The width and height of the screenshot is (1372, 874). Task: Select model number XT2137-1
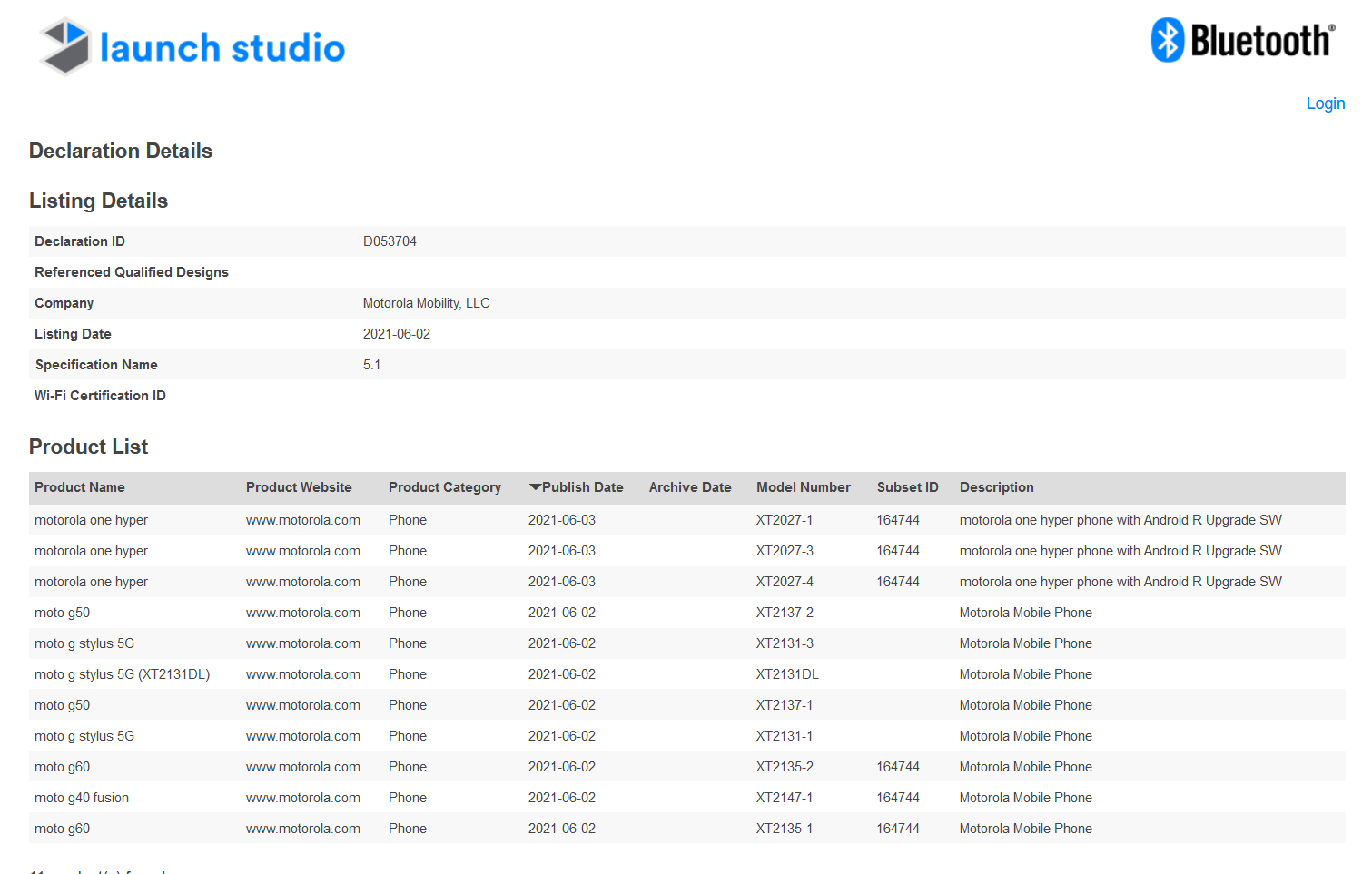pos(785,705)
